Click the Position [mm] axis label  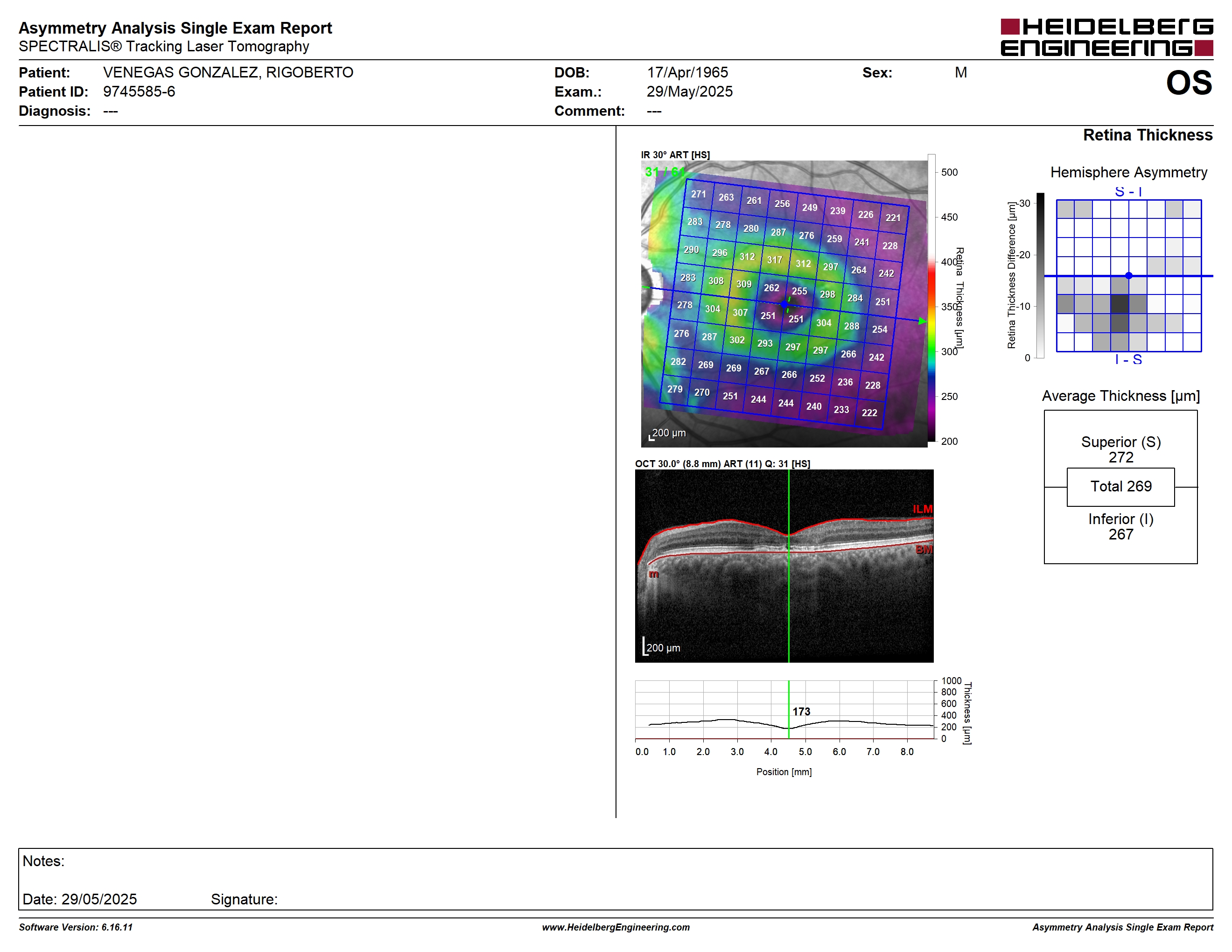(x=784, y=772)
